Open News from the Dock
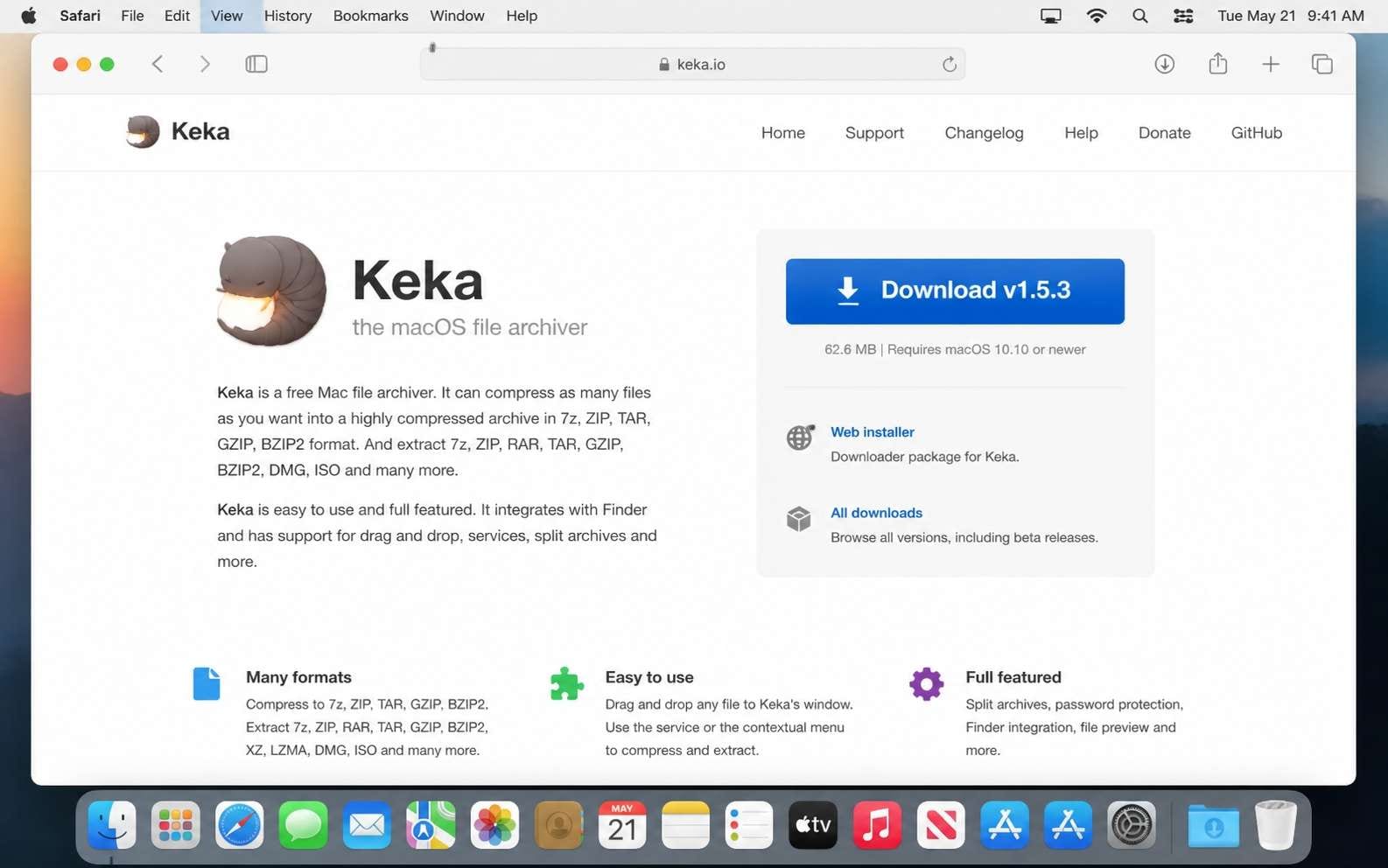1388x868 pixels. tap(941, 824)
